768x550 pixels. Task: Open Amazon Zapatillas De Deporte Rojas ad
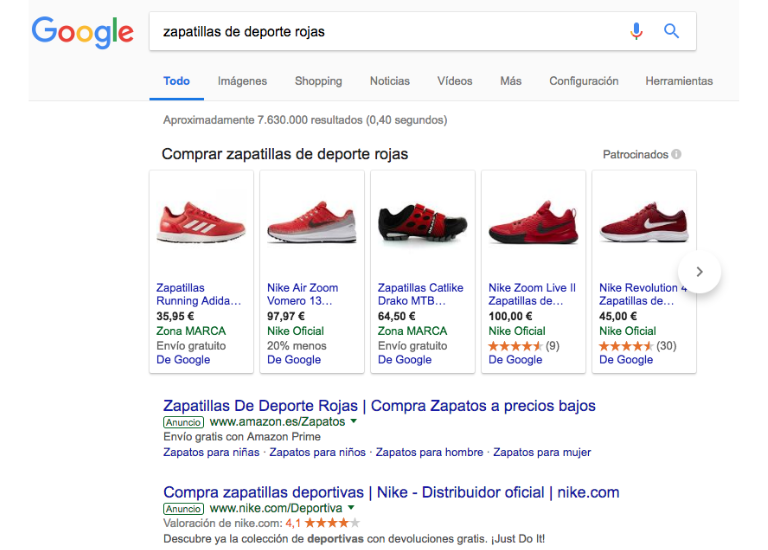click(379, 406)
